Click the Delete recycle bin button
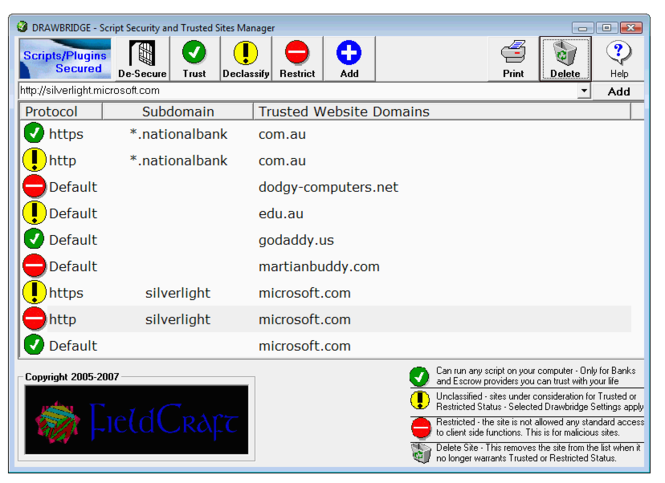The height and width of the screenshot is (483, 665). tap(565, 59)
